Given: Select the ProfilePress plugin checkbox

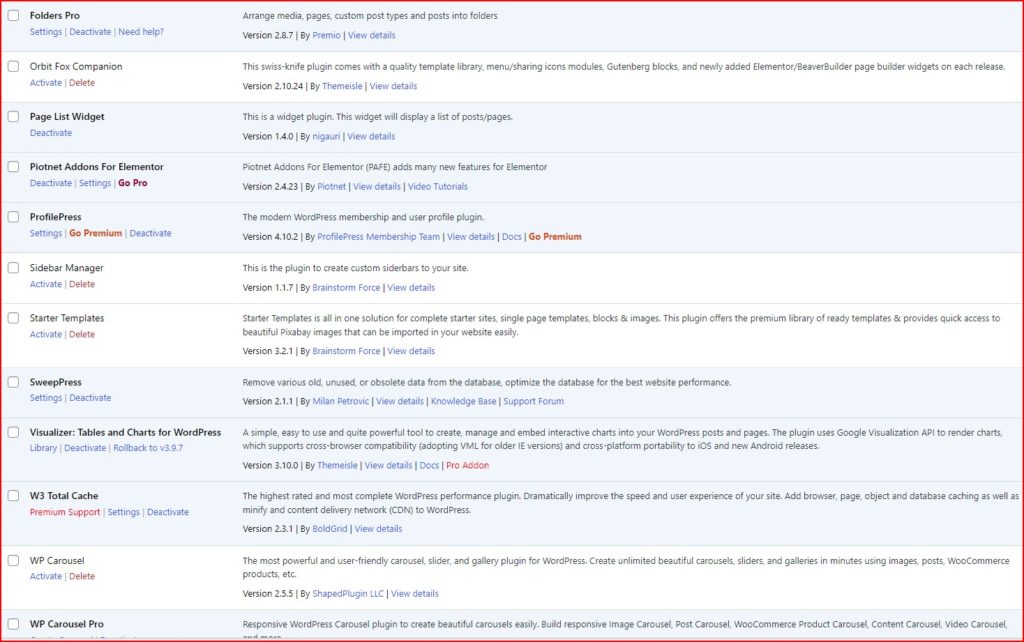Looking at the screenshot, I should tap(13, 217).
